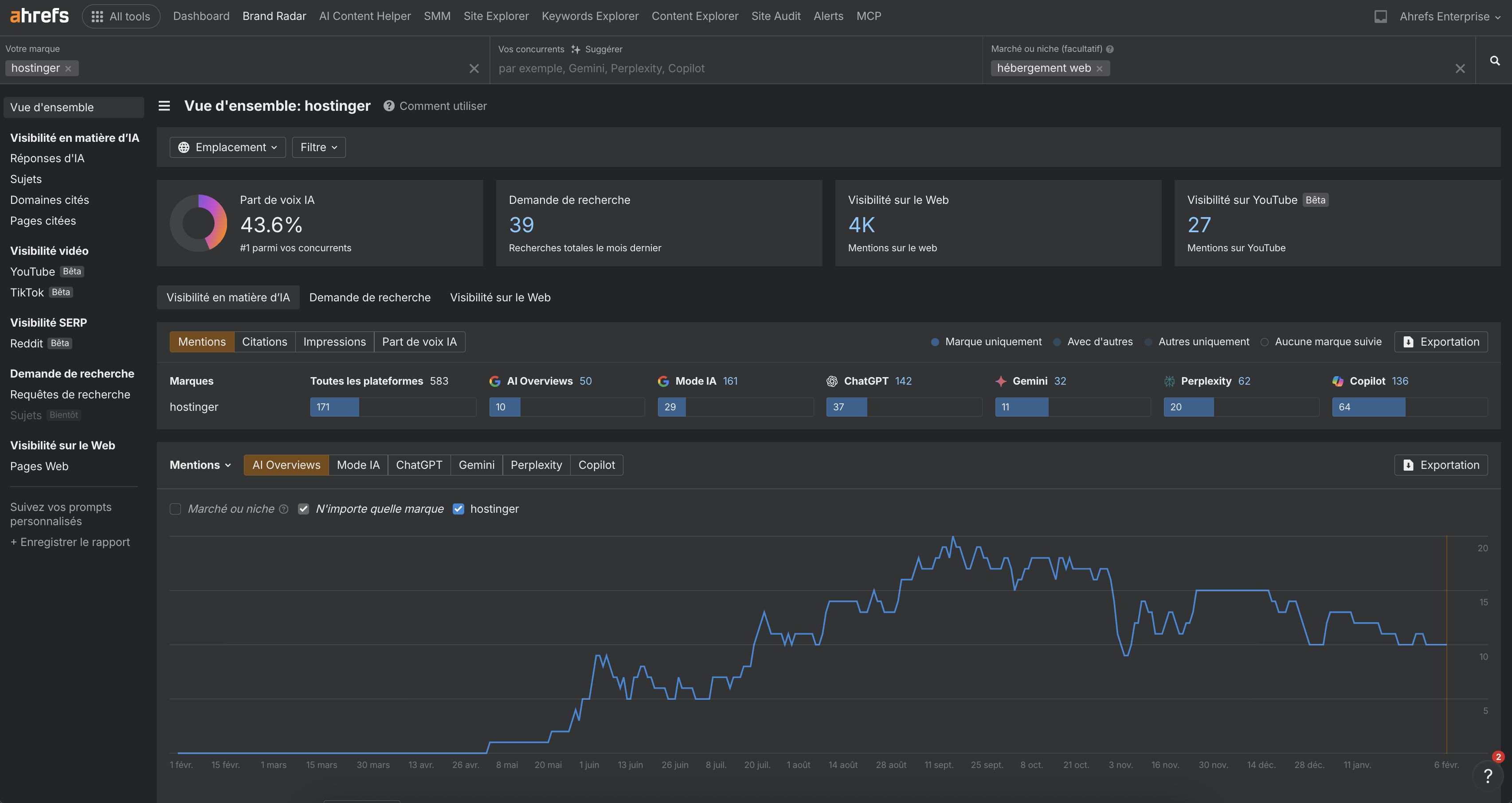1512x803 pixels.
Task: Click the notifications monitor icon
Action: (1380, 16)
